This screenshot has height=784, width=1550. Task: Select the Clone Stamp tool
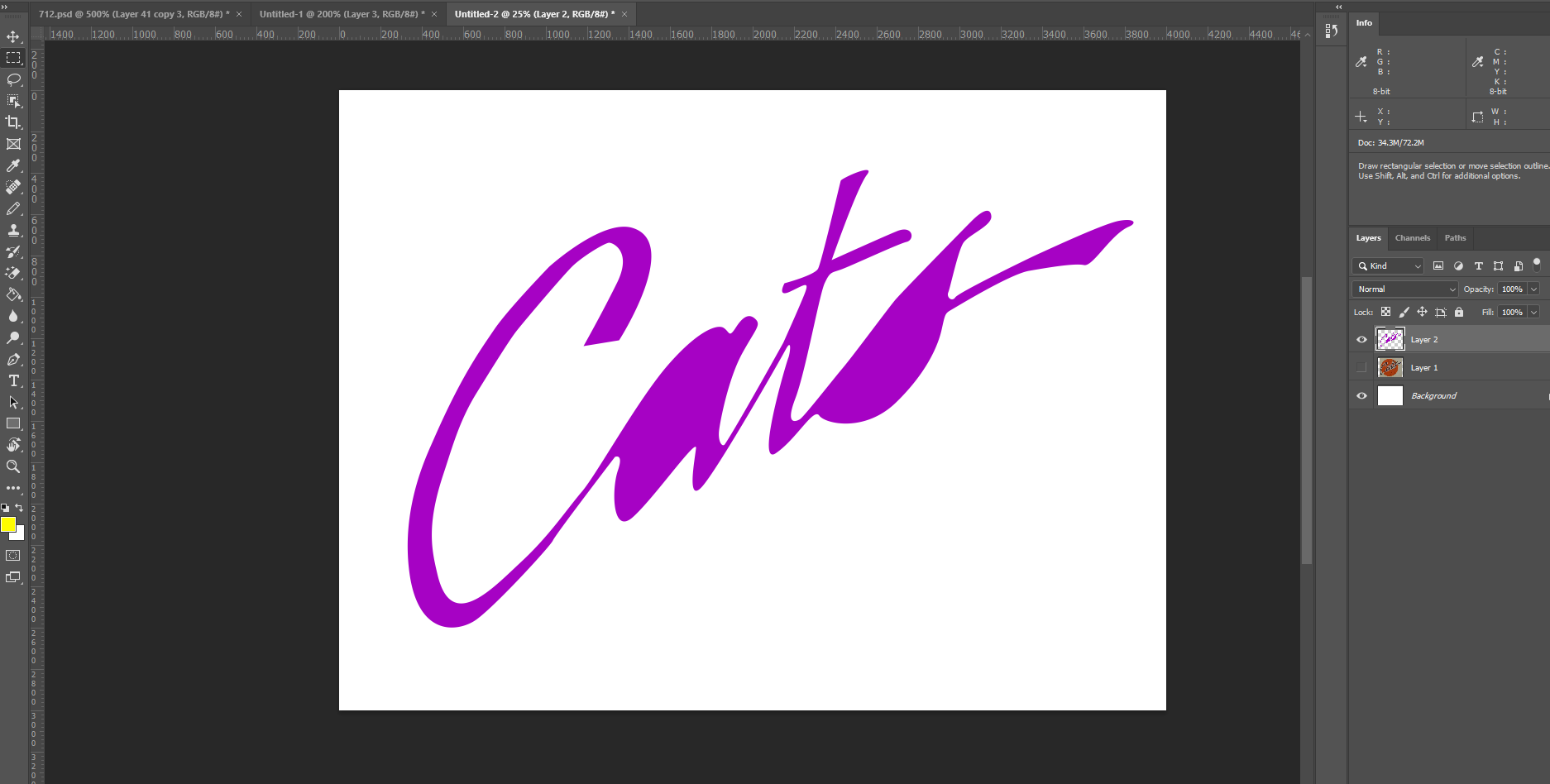[x=13, y=230]
